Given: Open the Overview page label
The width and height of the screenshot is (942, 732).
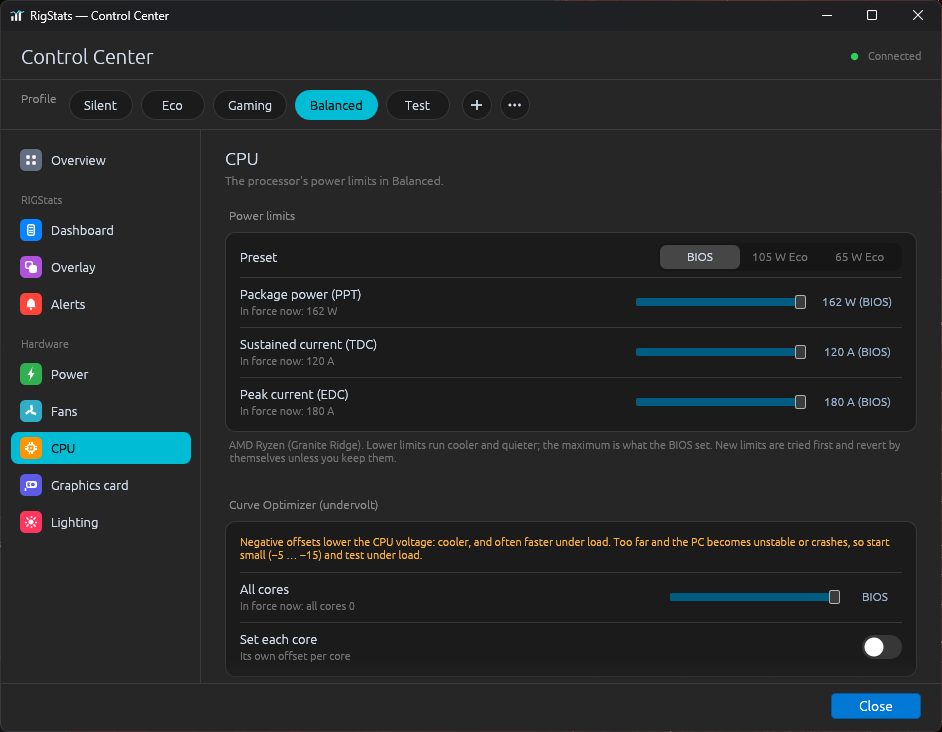Looking at the screenshot, I should point(78,160).
